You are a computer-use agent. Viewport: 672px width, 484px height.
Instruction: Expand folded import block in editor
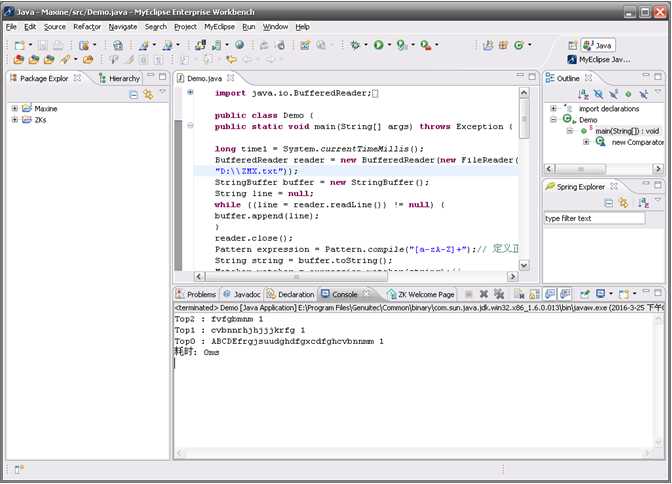tap(190, 92)
